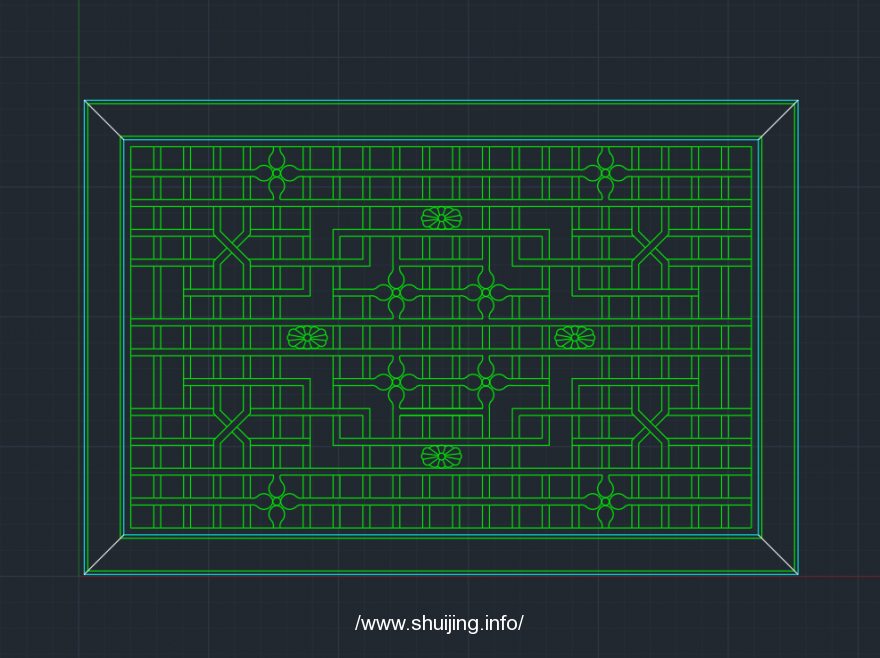
Task: Select the white miter line at top-left corner
Action: (x=104, y=119)
